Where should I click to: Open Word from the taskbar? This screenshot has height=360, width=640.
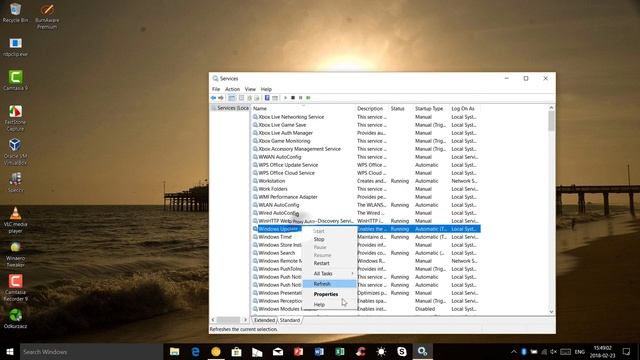tap(319, 351)
